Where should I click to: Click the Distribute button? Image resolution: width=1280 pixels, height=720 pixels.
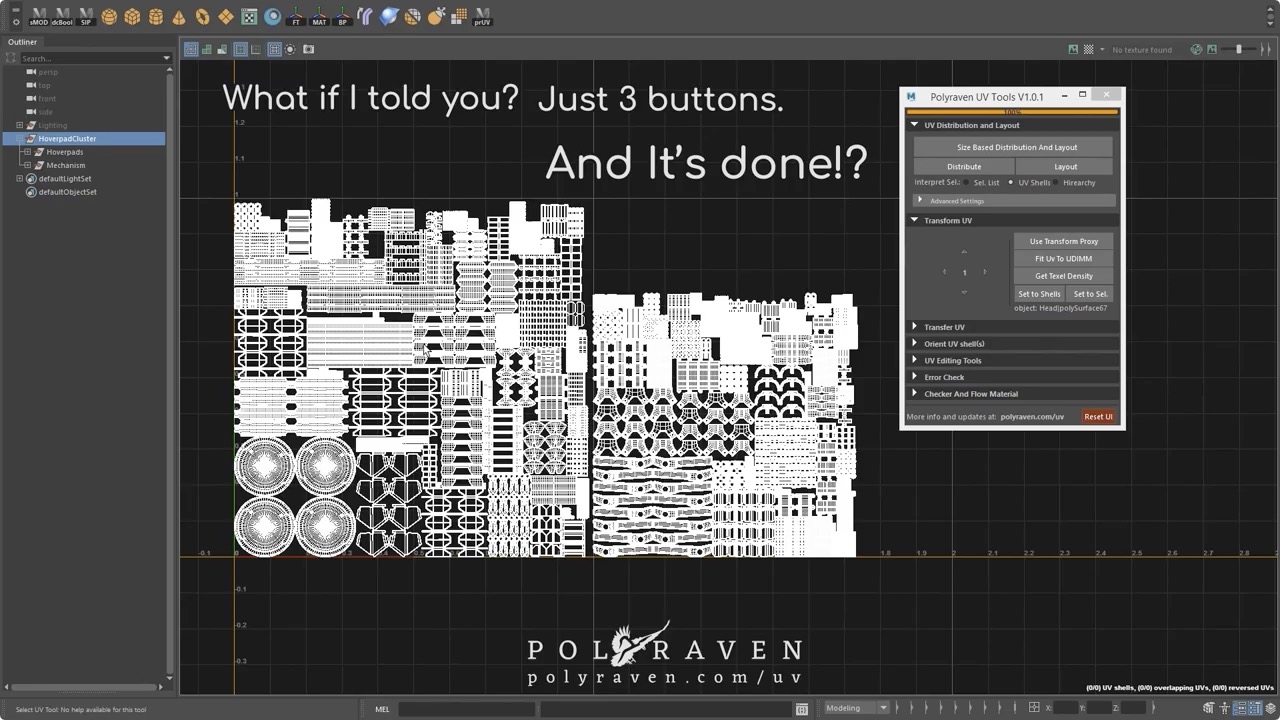[963, 166]
